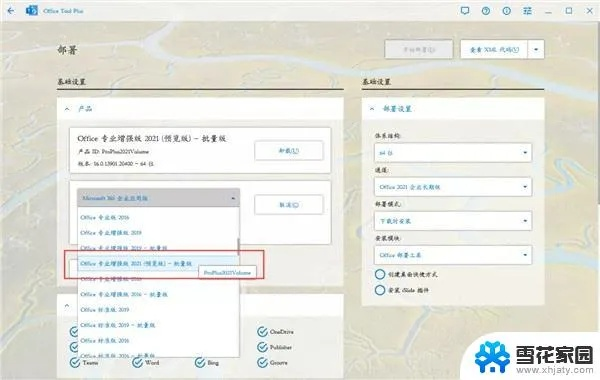Toggle the Word application checkbox
Screen dimensions: 600x380
(137, 362)
